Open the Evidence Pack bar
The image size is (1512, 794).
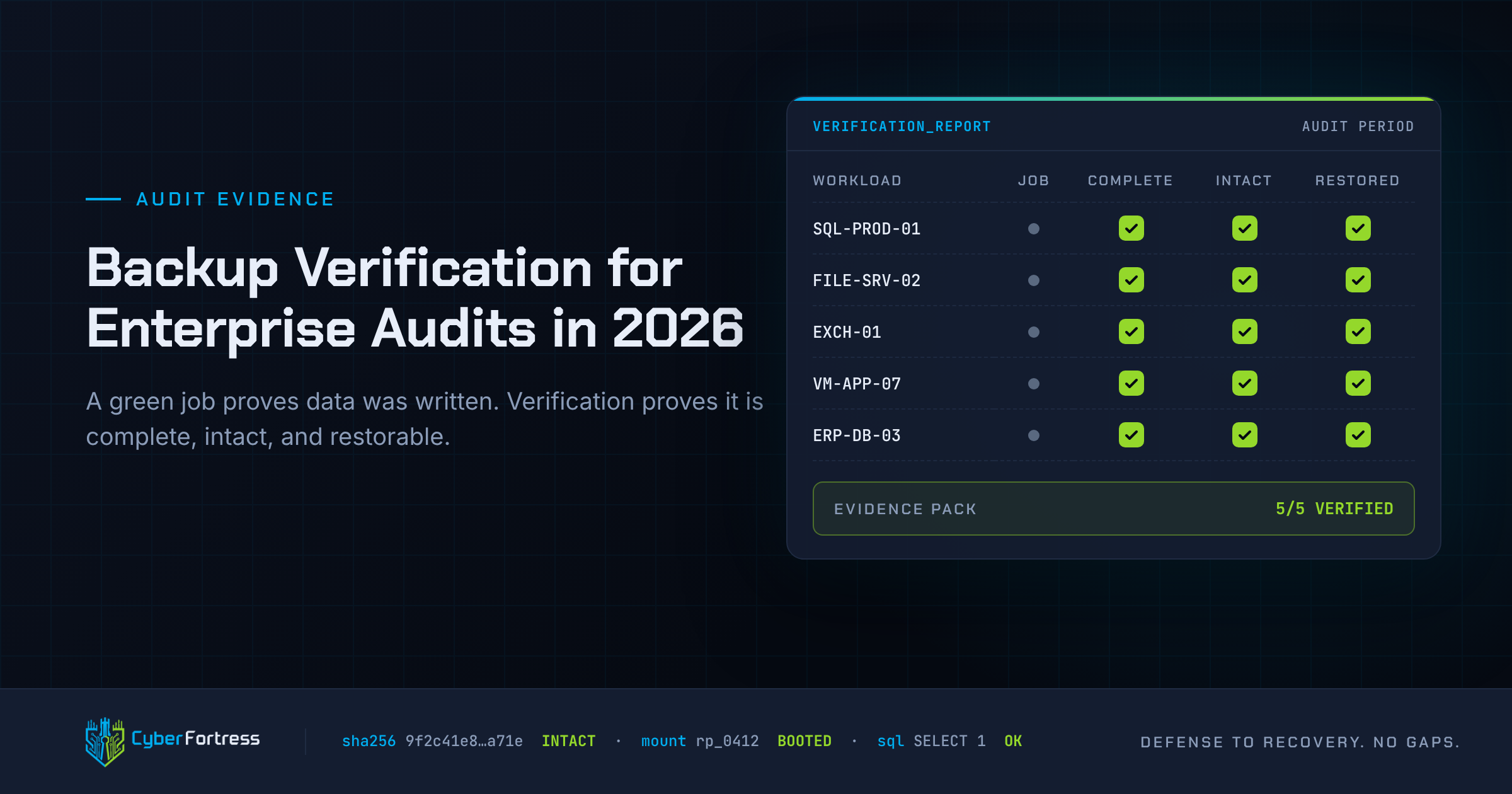coord(1114,509)
